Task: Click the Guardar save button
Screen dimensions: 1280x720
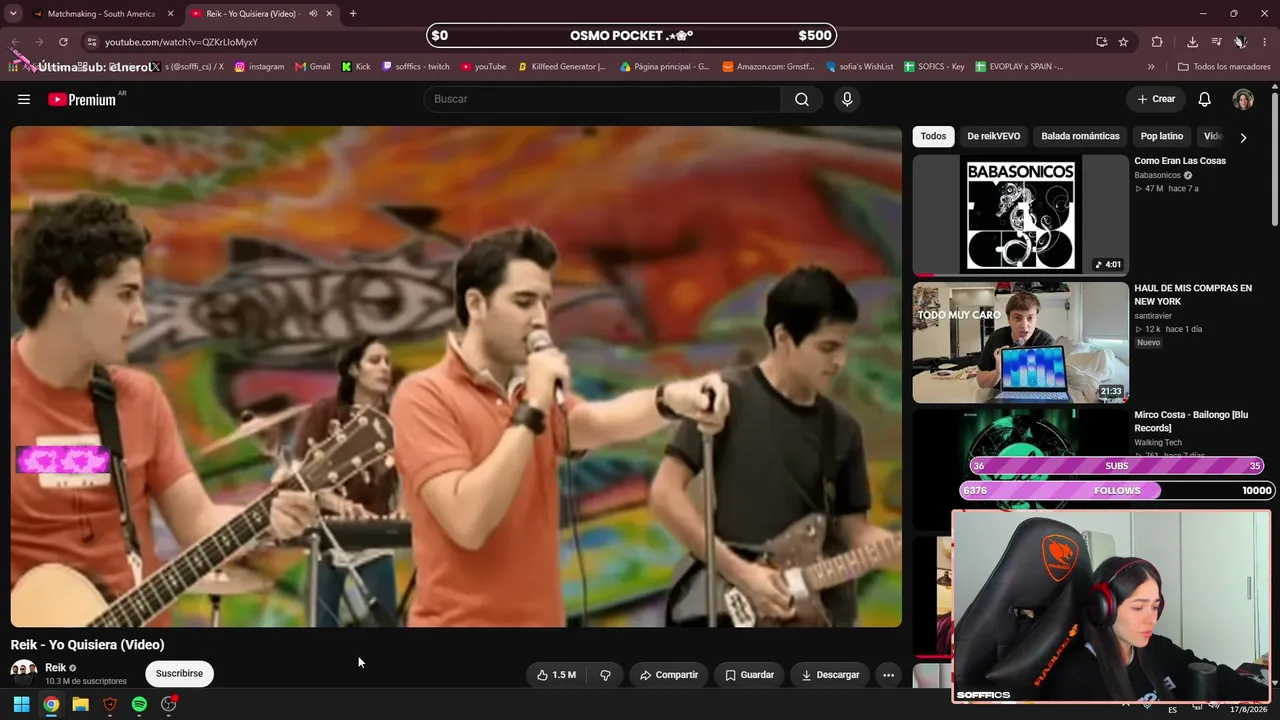Action: 749,675
